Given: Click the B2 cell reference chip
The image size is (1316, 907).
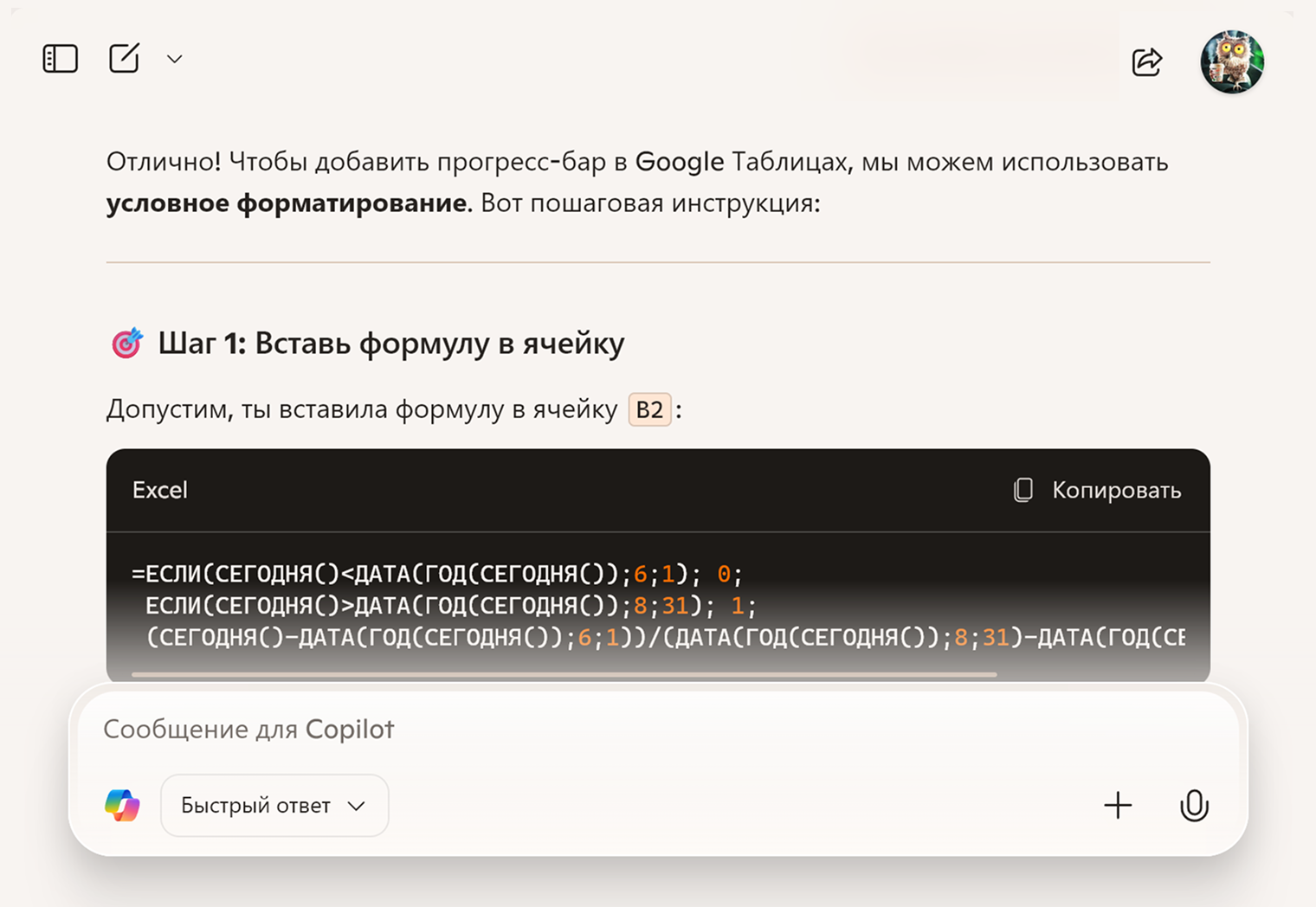Looking at the screenshot, I should [649, 409].
